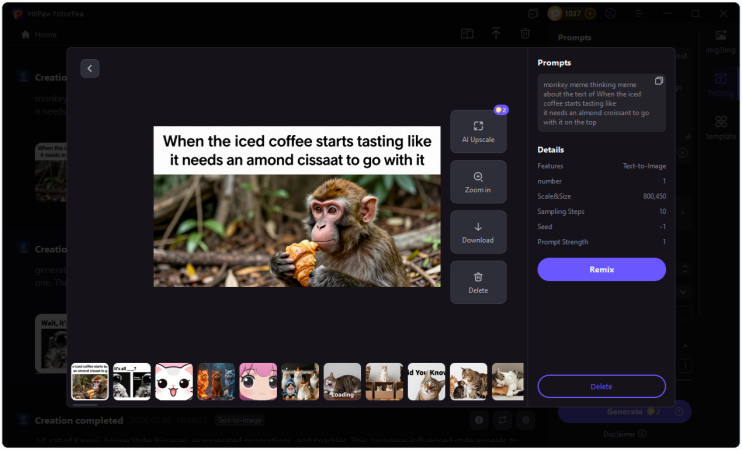Open the 'Did You Know' cat thumbnail

tap(426, 381)
